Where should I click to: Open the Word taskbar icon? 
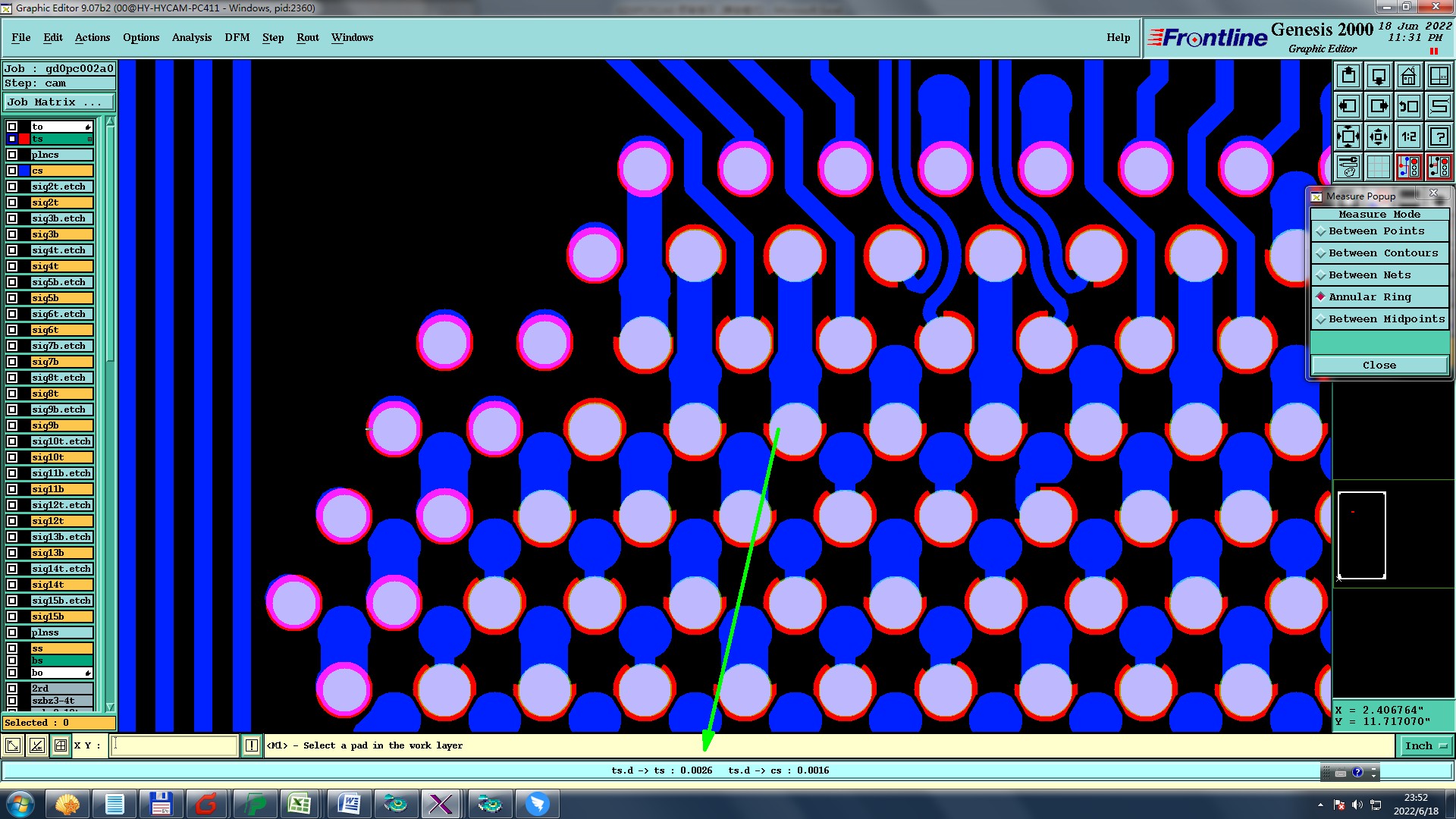click(x=348, y=804)
